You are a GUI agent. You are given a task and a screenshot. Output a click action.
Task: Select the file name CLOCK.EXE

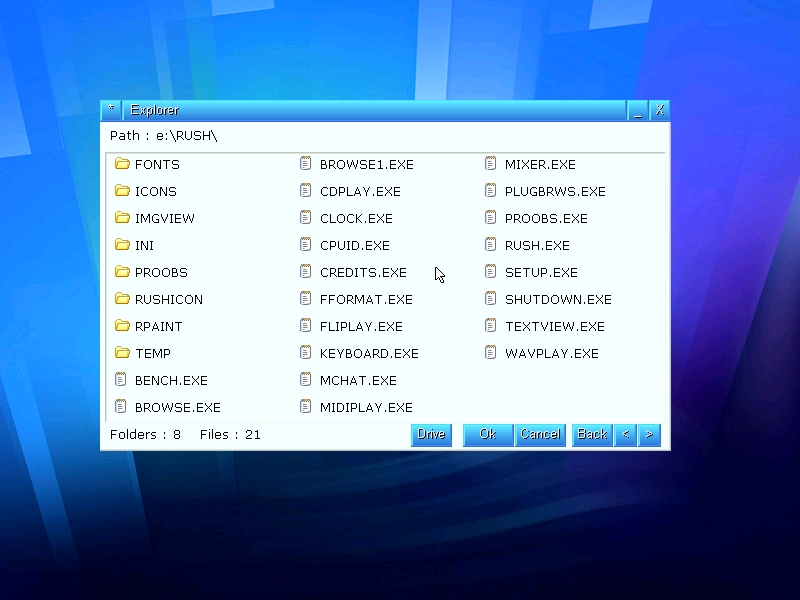(356, 218)
